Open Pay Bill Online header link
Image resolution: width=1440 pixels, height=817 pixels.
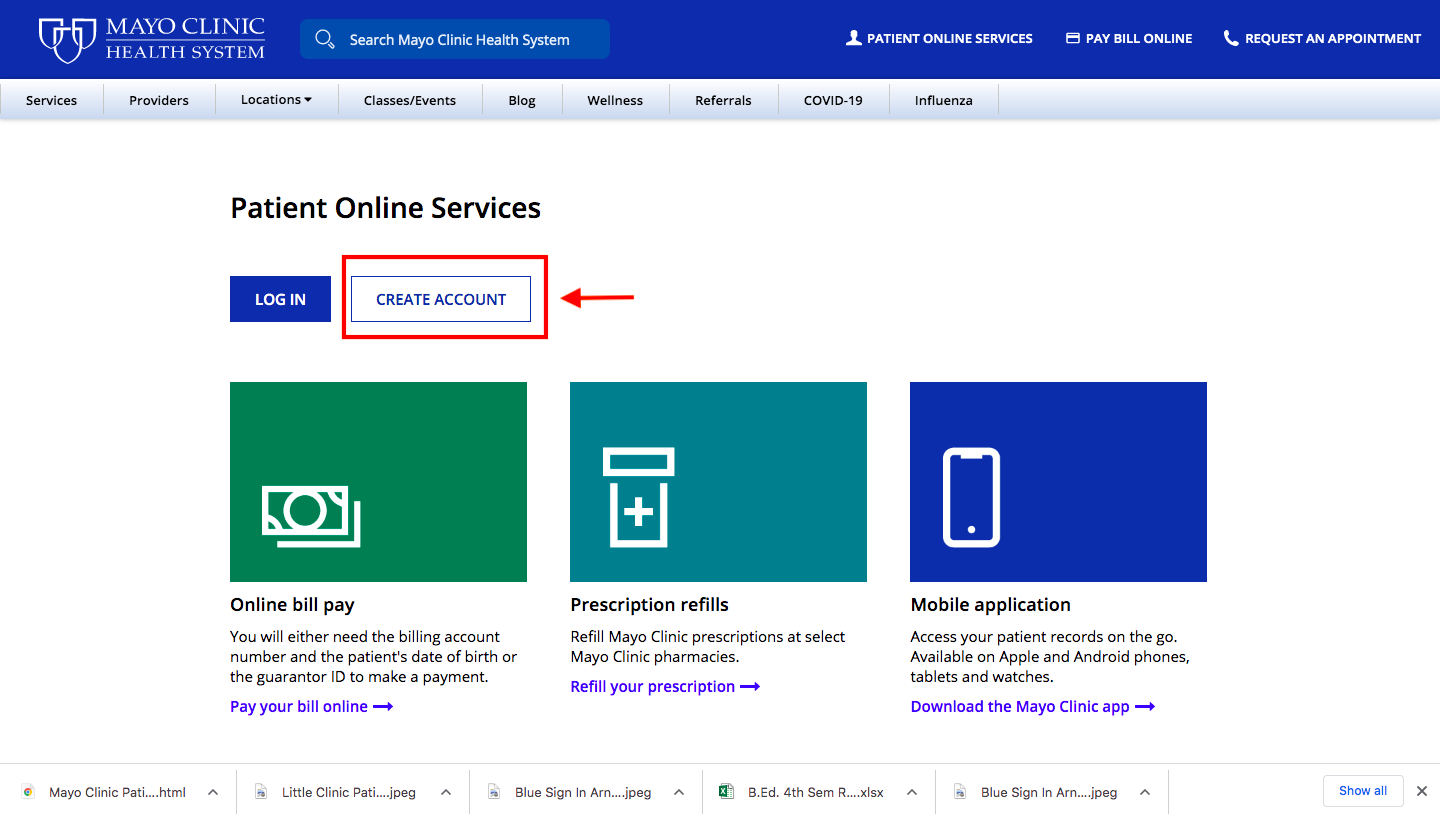pyautogui.click(x=1129, y=38)
